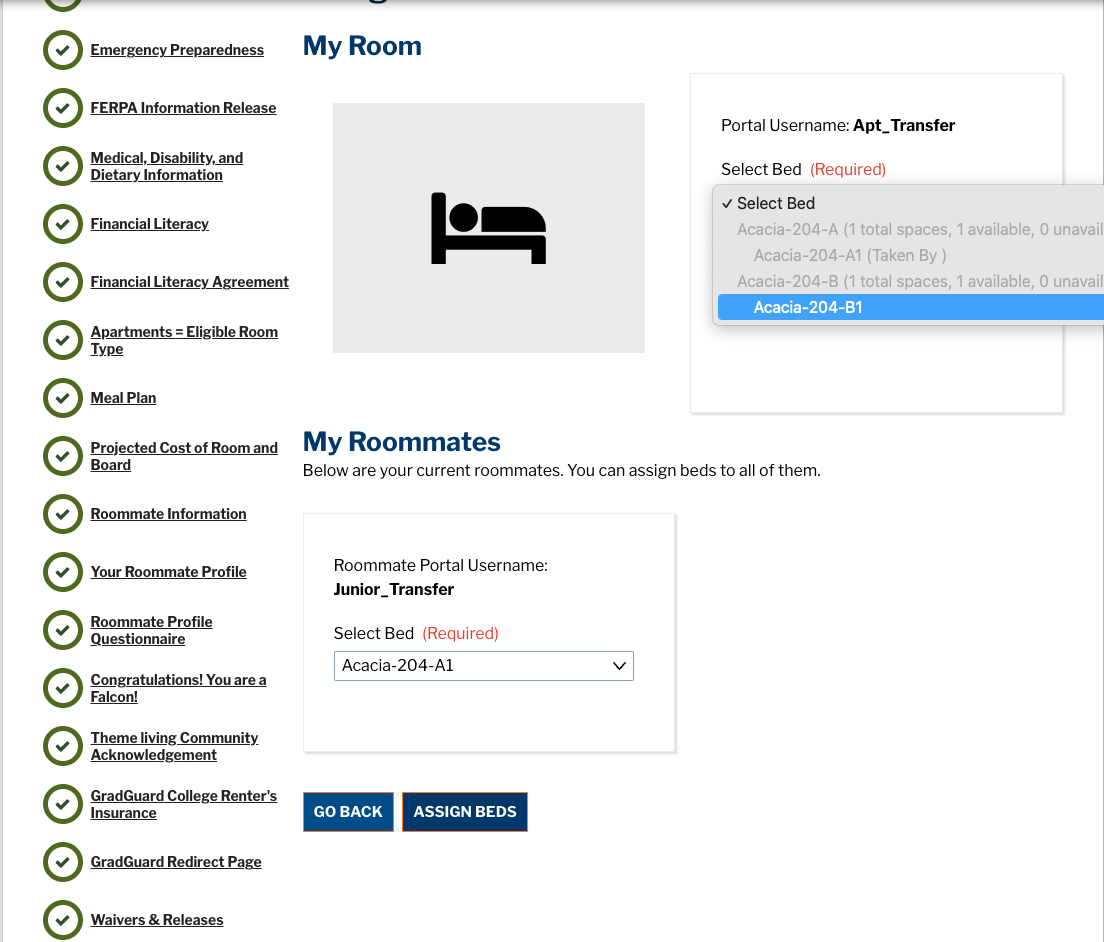
Task: Click the checkmark icon beside GradGuard Redirect Page
Action: 62,862
